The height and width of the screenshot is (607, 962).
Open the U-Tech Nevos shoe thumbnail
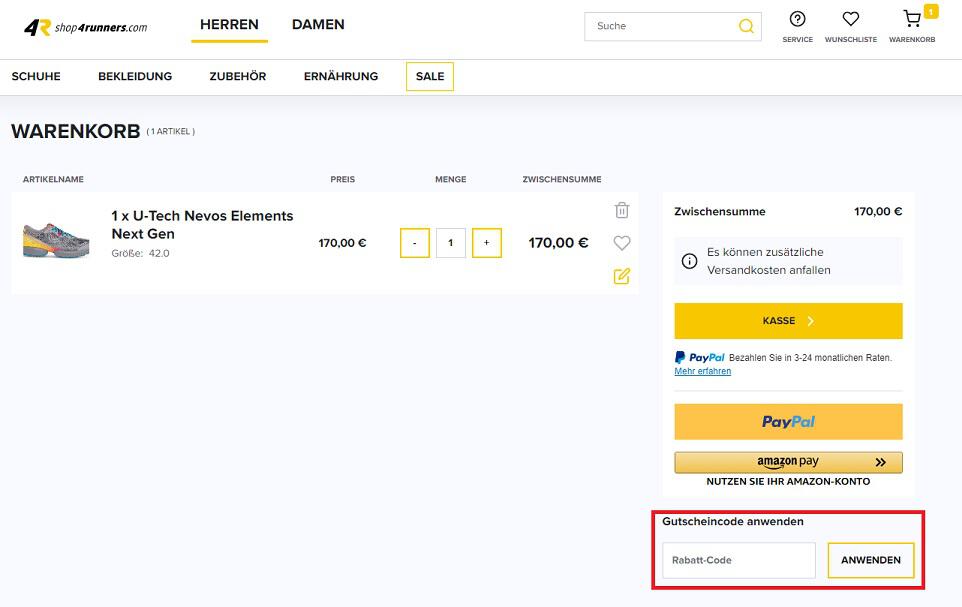coord(56,241)
